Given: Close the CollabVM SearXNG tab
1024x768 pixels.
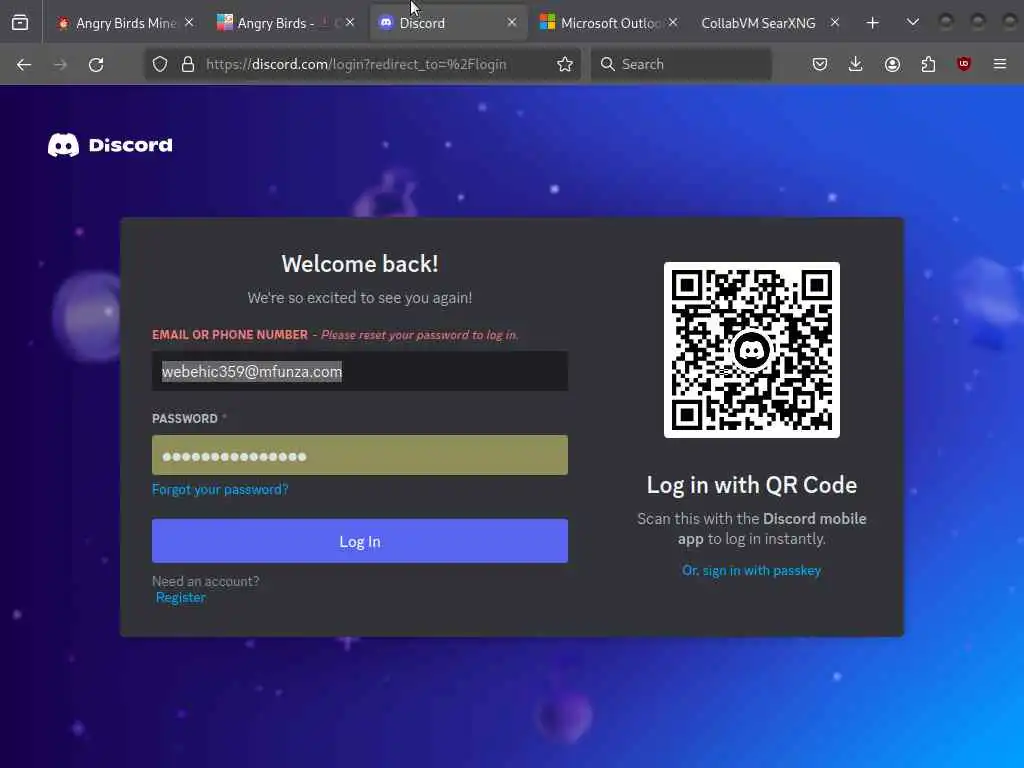Looking at the screenshot, I should 835,23.
